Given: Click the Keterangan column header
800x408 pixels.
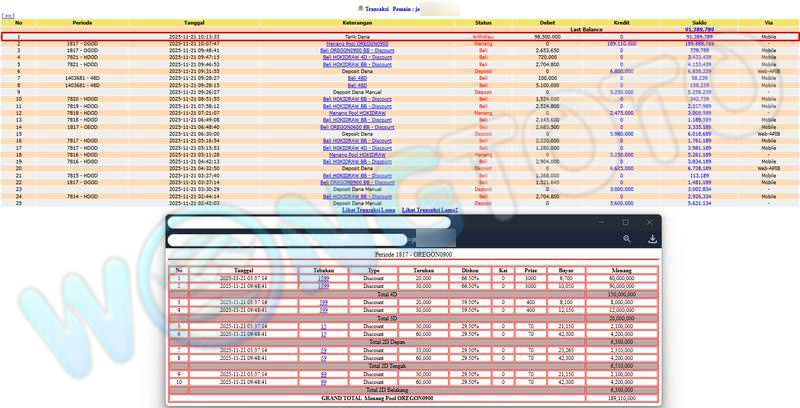Looking at the screenshot, I should click(x=356, y=22).
